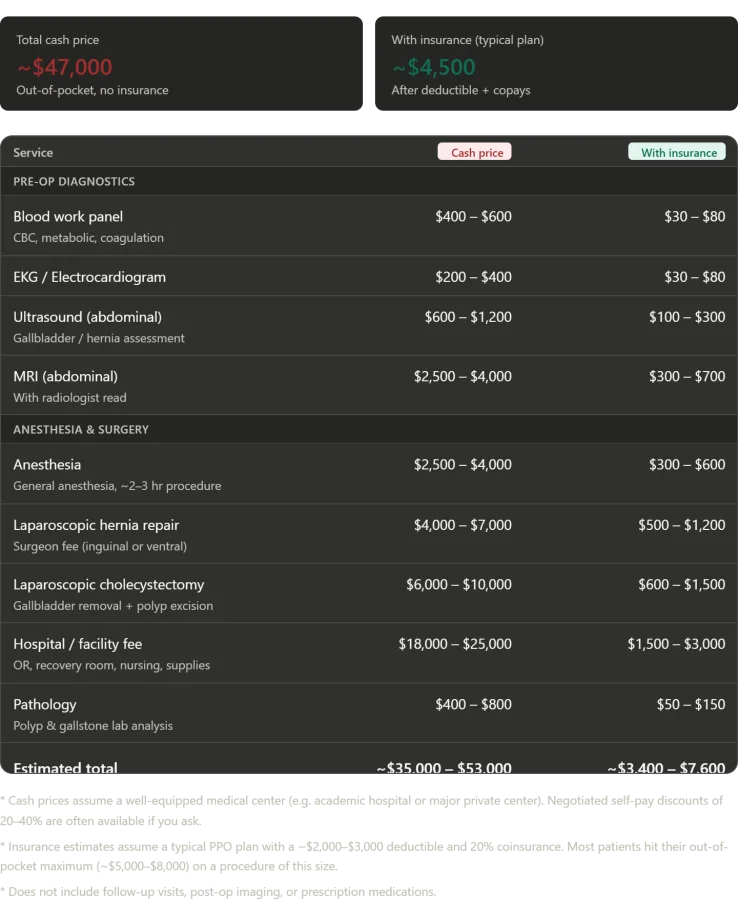Click Laparoscopic cholecystectomy service name
This screenshot has width=738, height=900.
point(108,585)
